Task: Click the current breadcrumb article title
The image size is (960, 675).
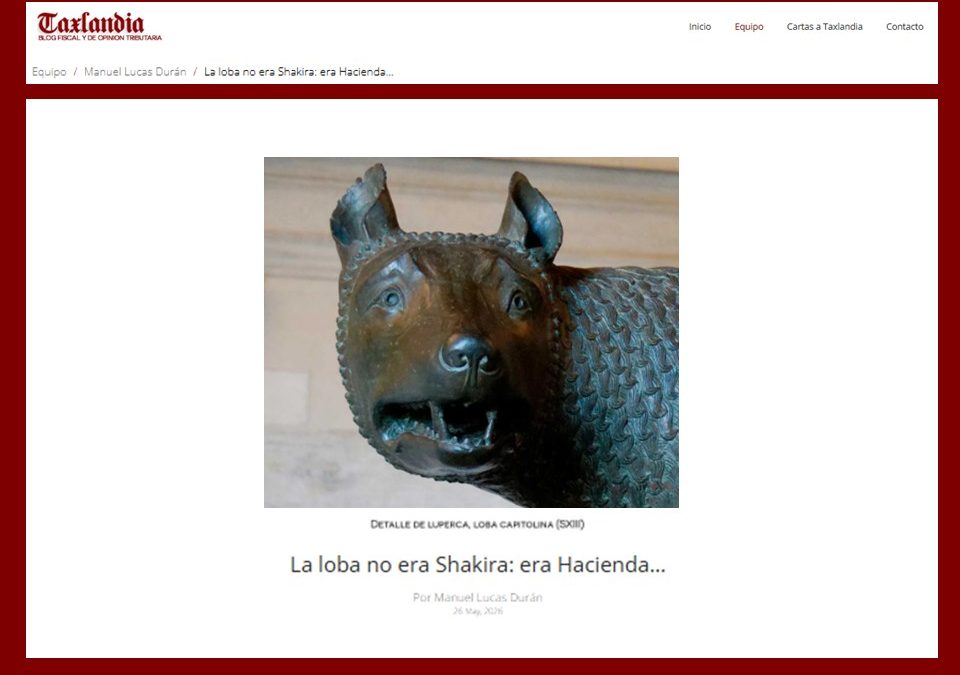Action: pyautogui.click(x=299, y=72)
